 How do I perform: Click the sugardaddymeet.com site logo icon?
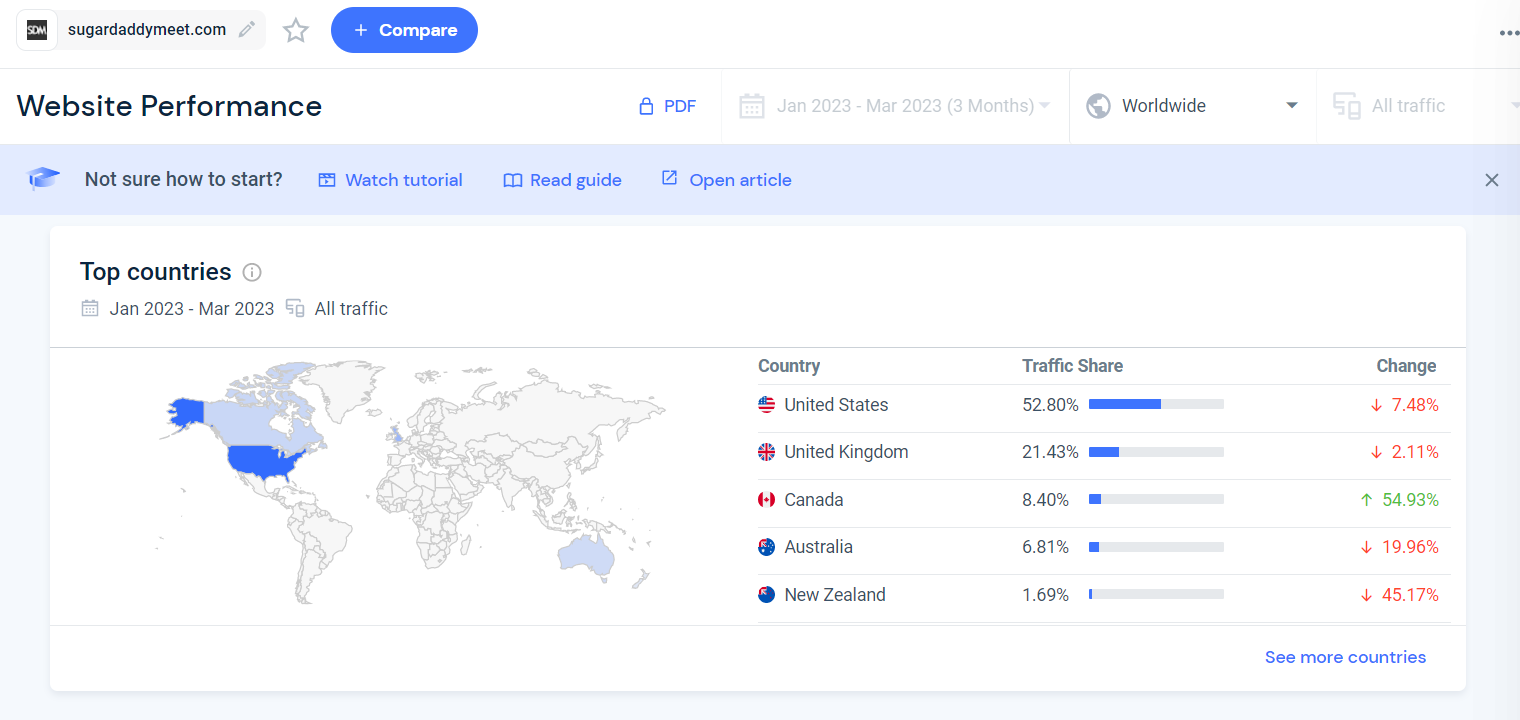[37, 30]
